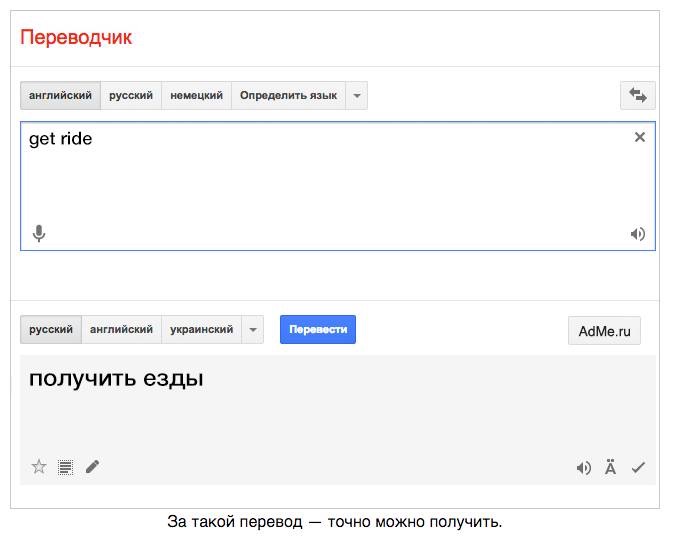The height and width of the screenshot is (545, 695).
Task: Listen to source text via speaker icon
Action: tap(637, 234)
